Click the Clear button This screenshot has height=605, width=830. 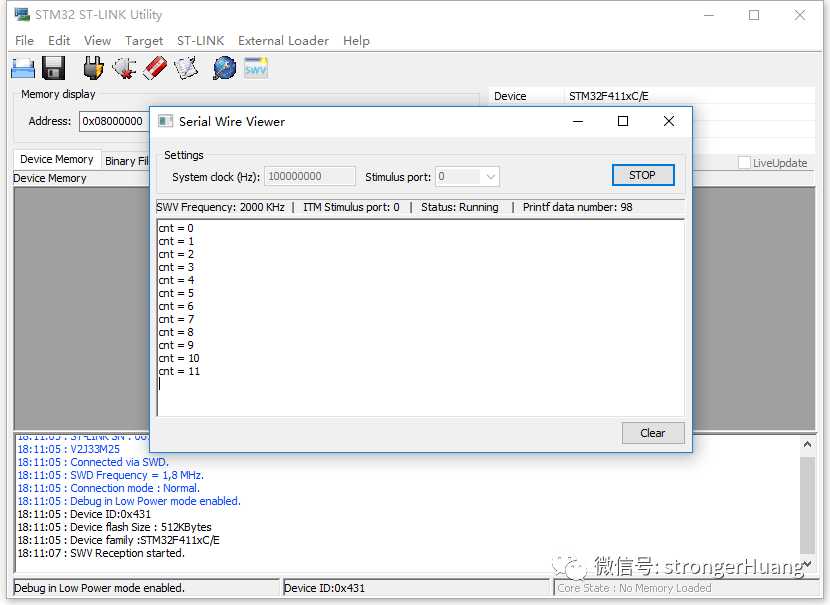pos(653,433)
